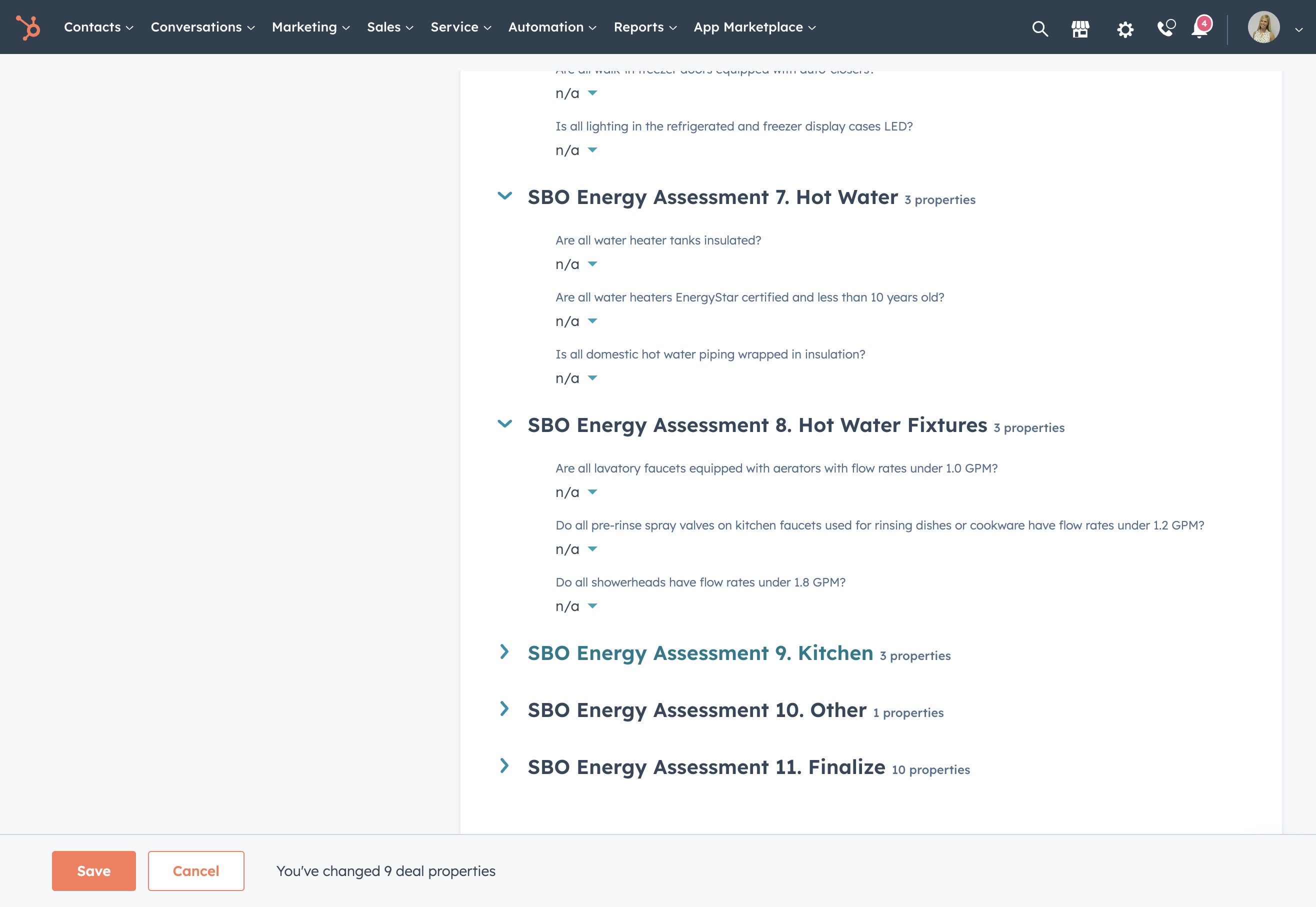Open the account menu caret beside avatar
1316x907 pixels.
[x=1299, y=29]
